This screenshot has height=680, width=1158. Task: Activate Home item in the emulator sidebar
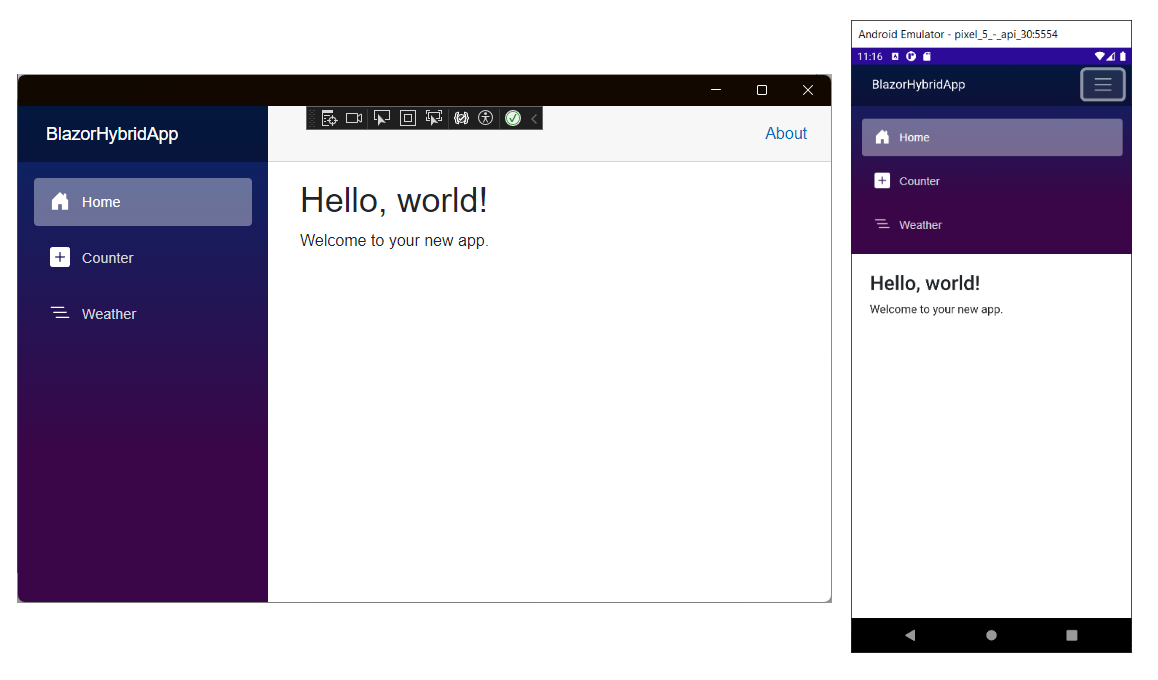point(990,137)
